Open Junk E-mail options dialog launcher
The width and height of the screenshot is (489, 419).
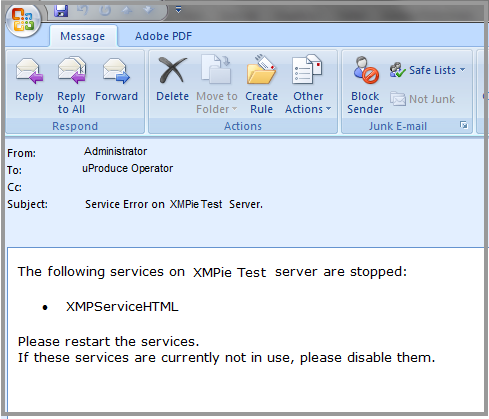click(464, 125)
